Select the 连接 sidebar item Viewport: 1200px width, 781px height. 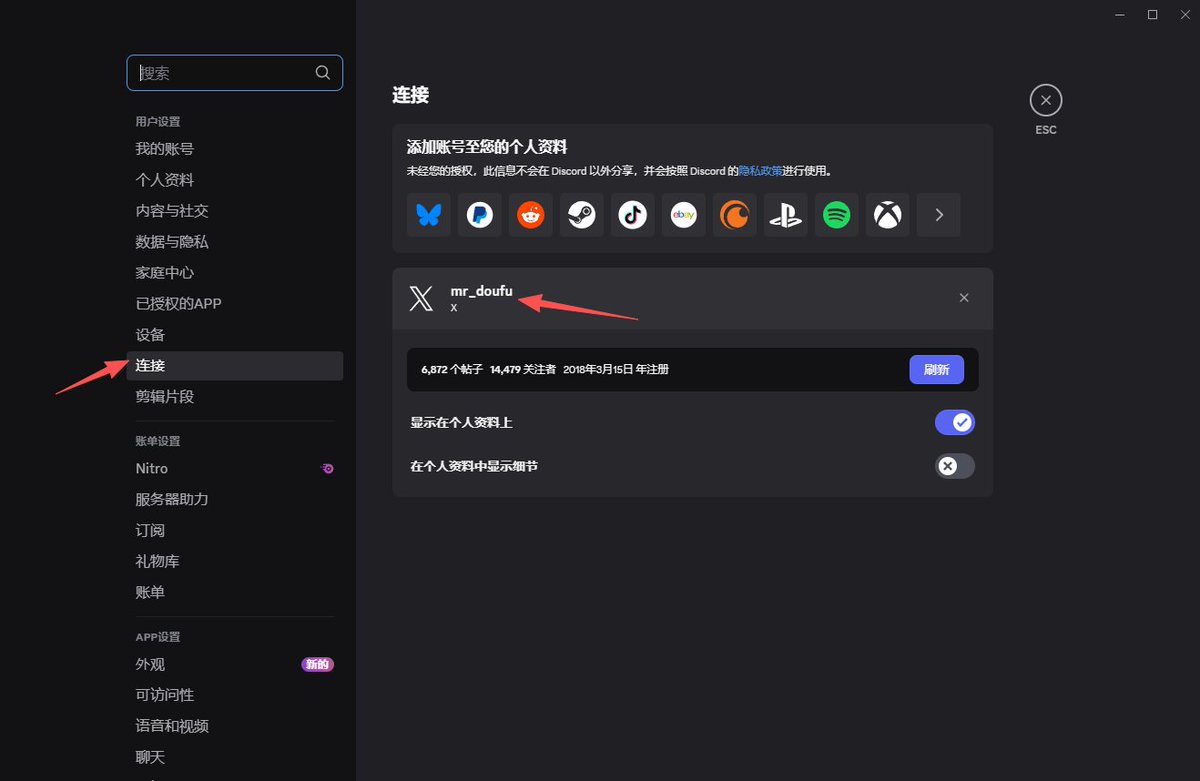(x=235, y=366)
